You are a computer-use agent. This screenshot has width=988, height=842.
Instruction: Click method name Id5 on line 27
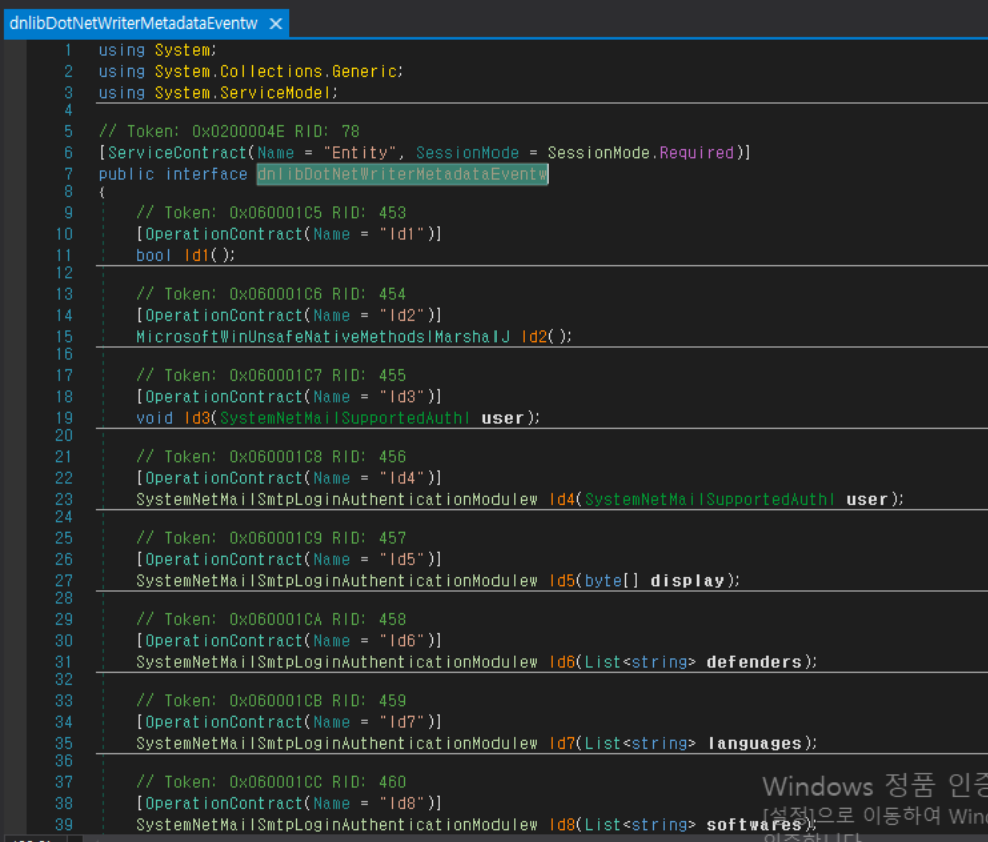(x=562, y=580)
